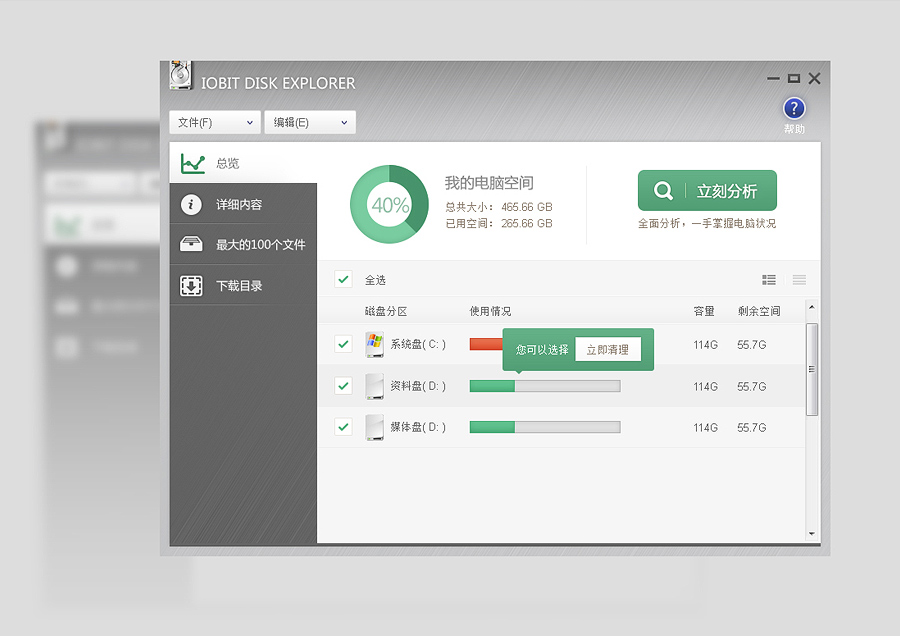Viewport: 900px width, 636px height.
Task: Uncheck the 系统盘(C:) checkbox
Action: coord(343,344)
